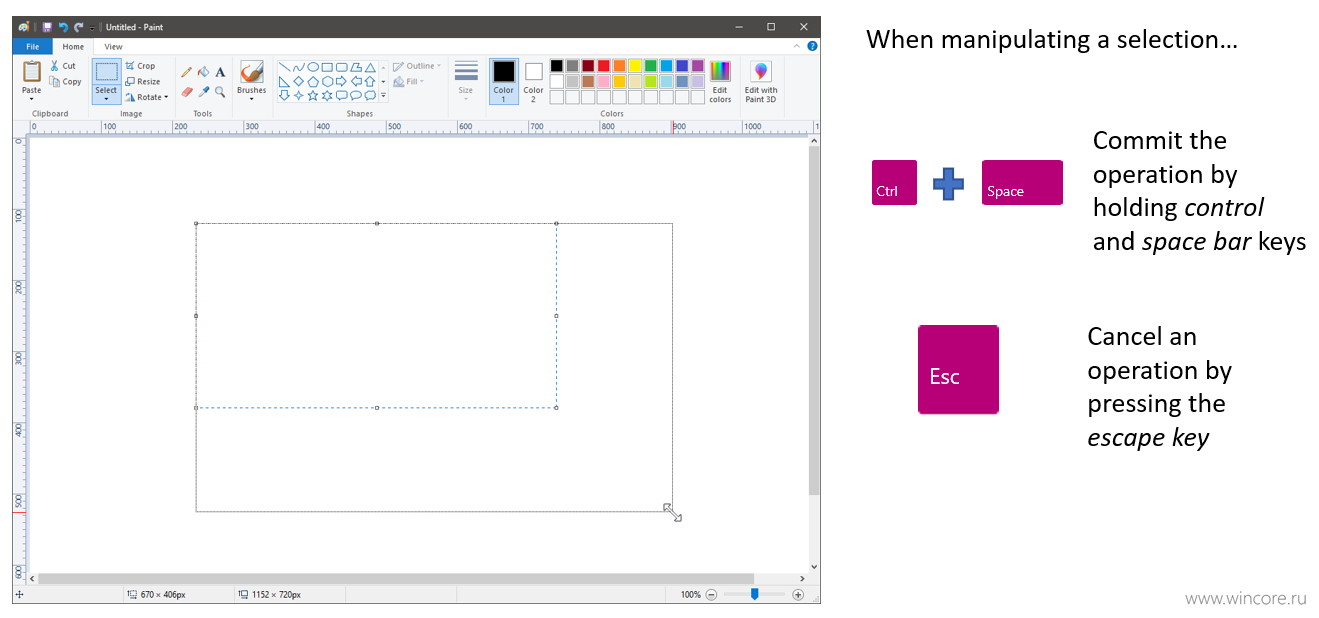The height and width of the screenshot is (618, 1319).
Task: Expand the Paste dropdown arrow
Action: click(x=32, y=99)
